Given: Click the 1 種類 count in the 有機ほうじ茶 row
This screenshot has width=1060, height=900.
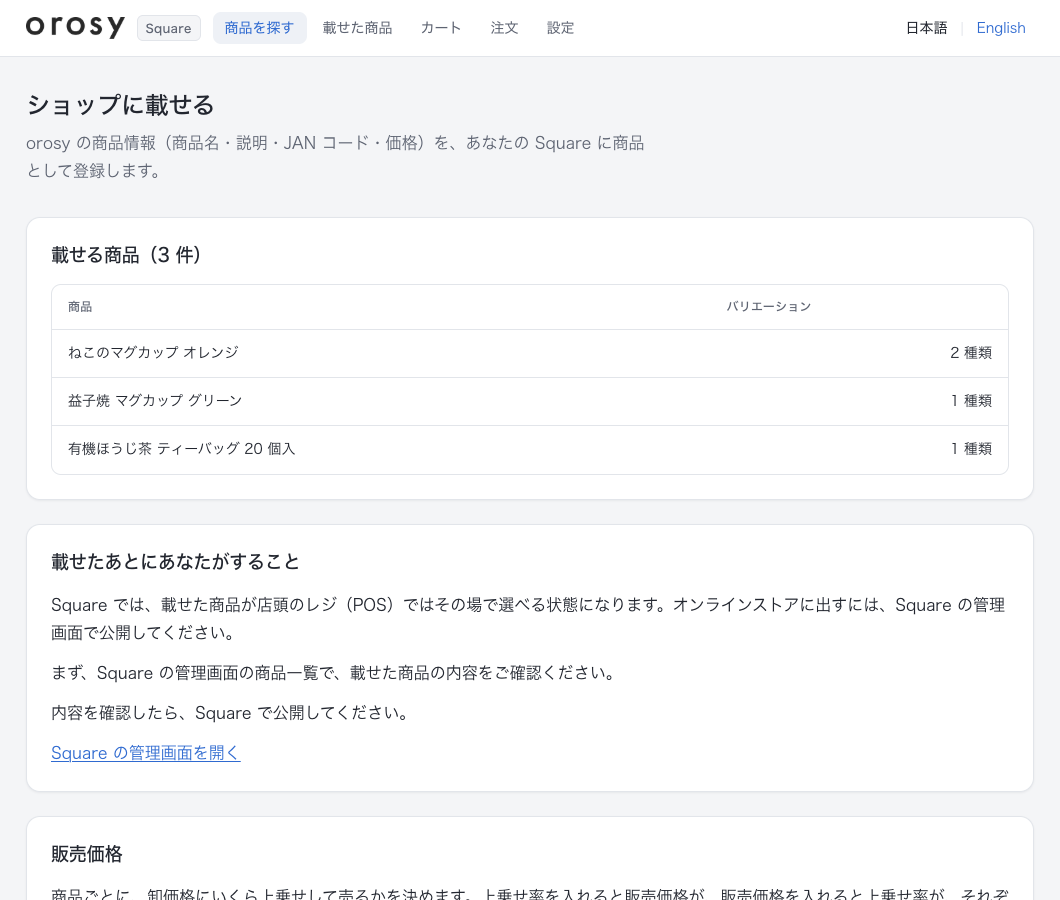Looking at the screenshot, I should tap(971, 449).
